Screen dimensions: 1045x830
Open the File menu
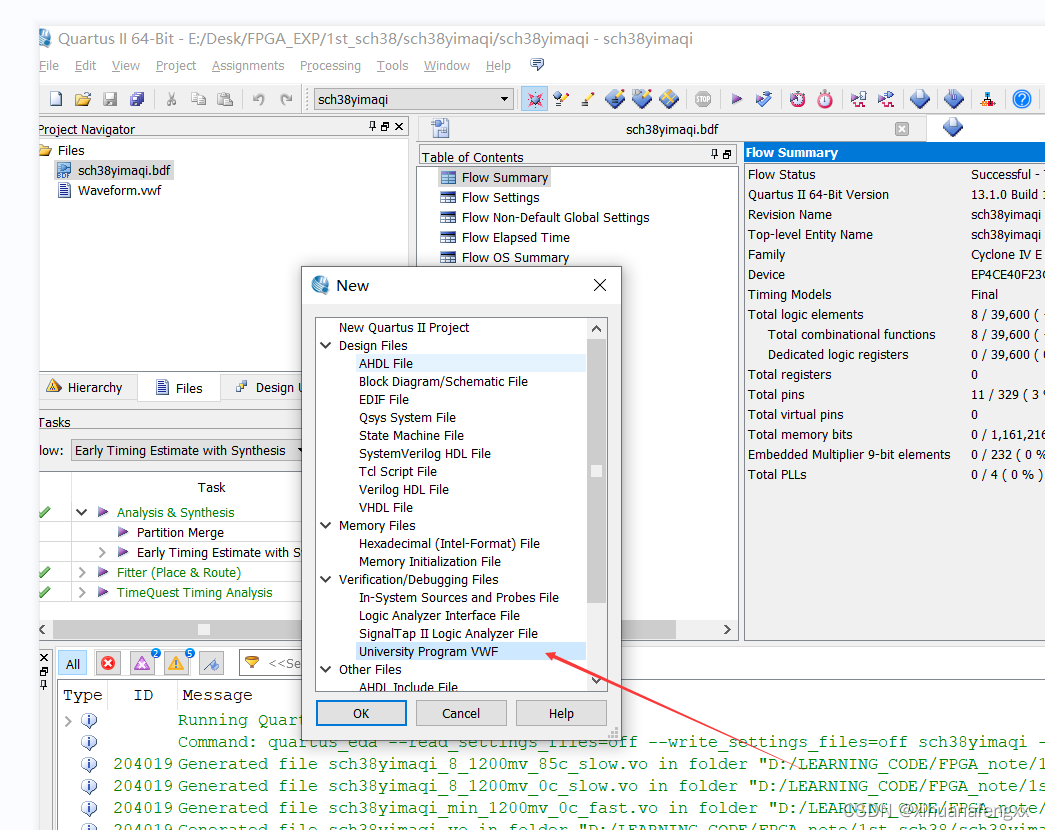(x=49, y=65)
